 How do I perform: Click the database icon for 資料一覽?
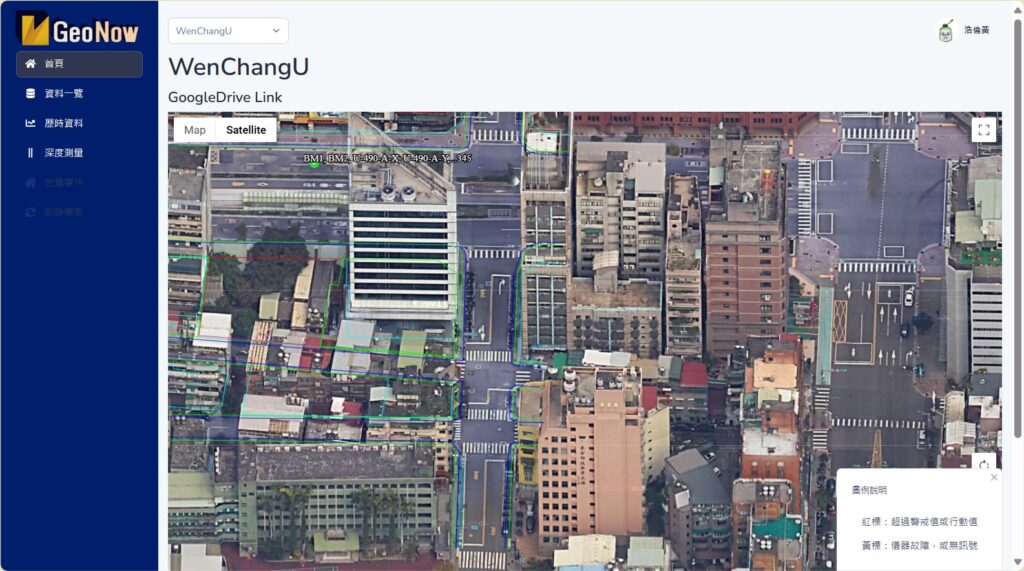click(x=30, y=93)
